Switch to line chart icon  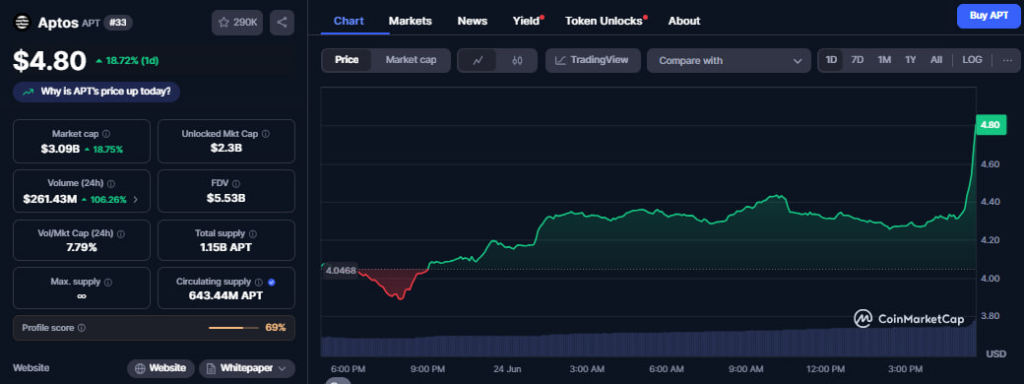coord(478,60)
